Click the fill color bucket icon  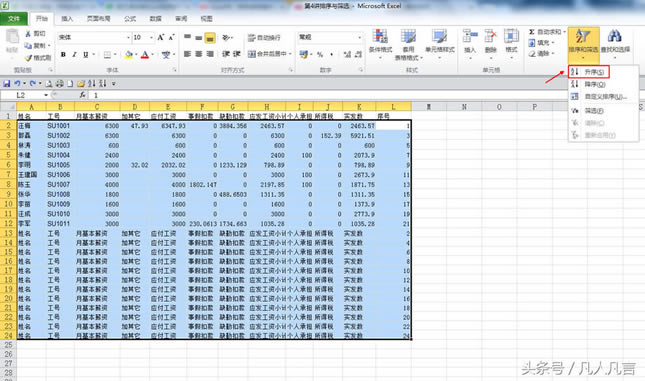coord(129,54)
